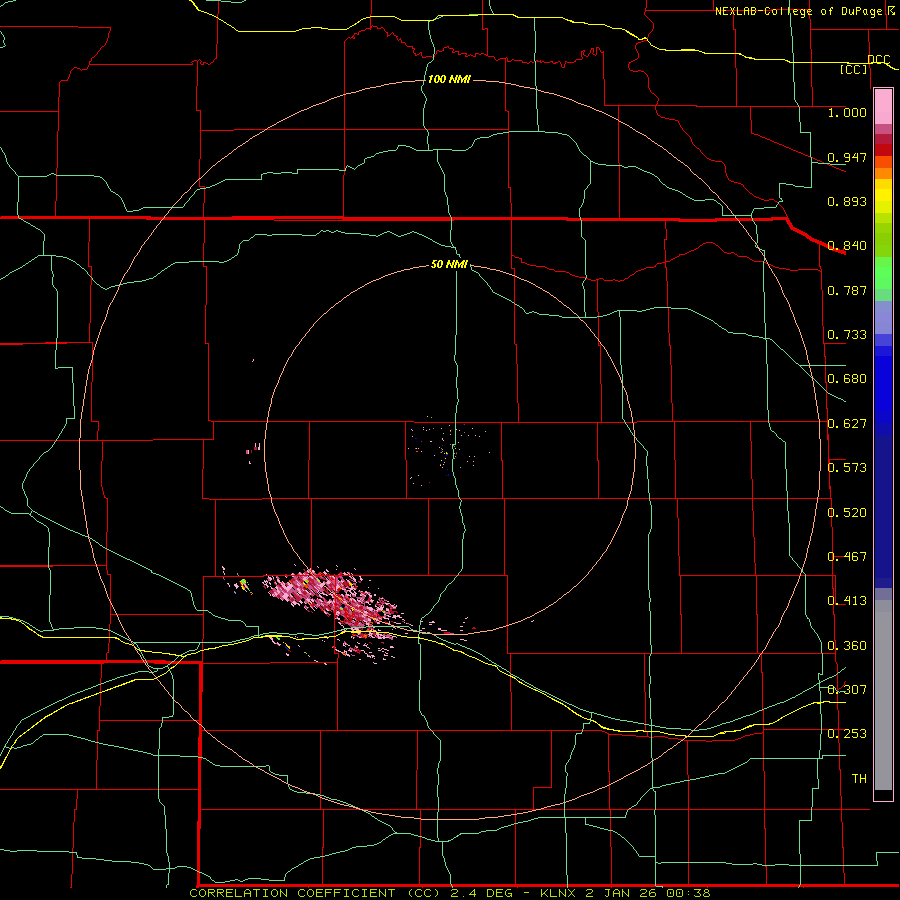Screen dimensions: 900x900
Task: Click the TH threshold label on the legend
Action: 859,779
